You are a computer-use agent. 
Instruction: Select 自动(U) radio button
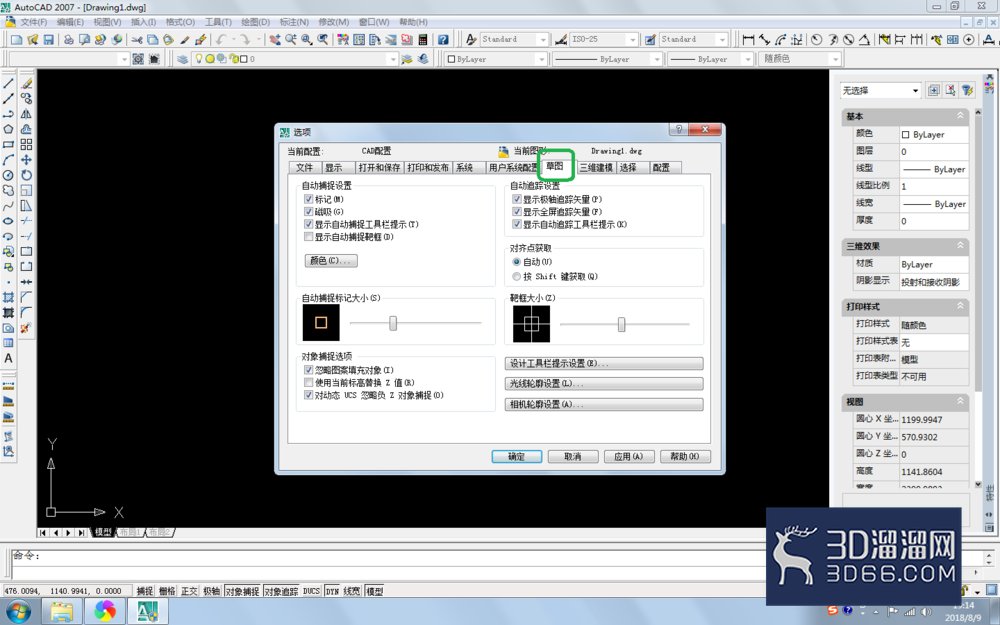pos(517,261)
